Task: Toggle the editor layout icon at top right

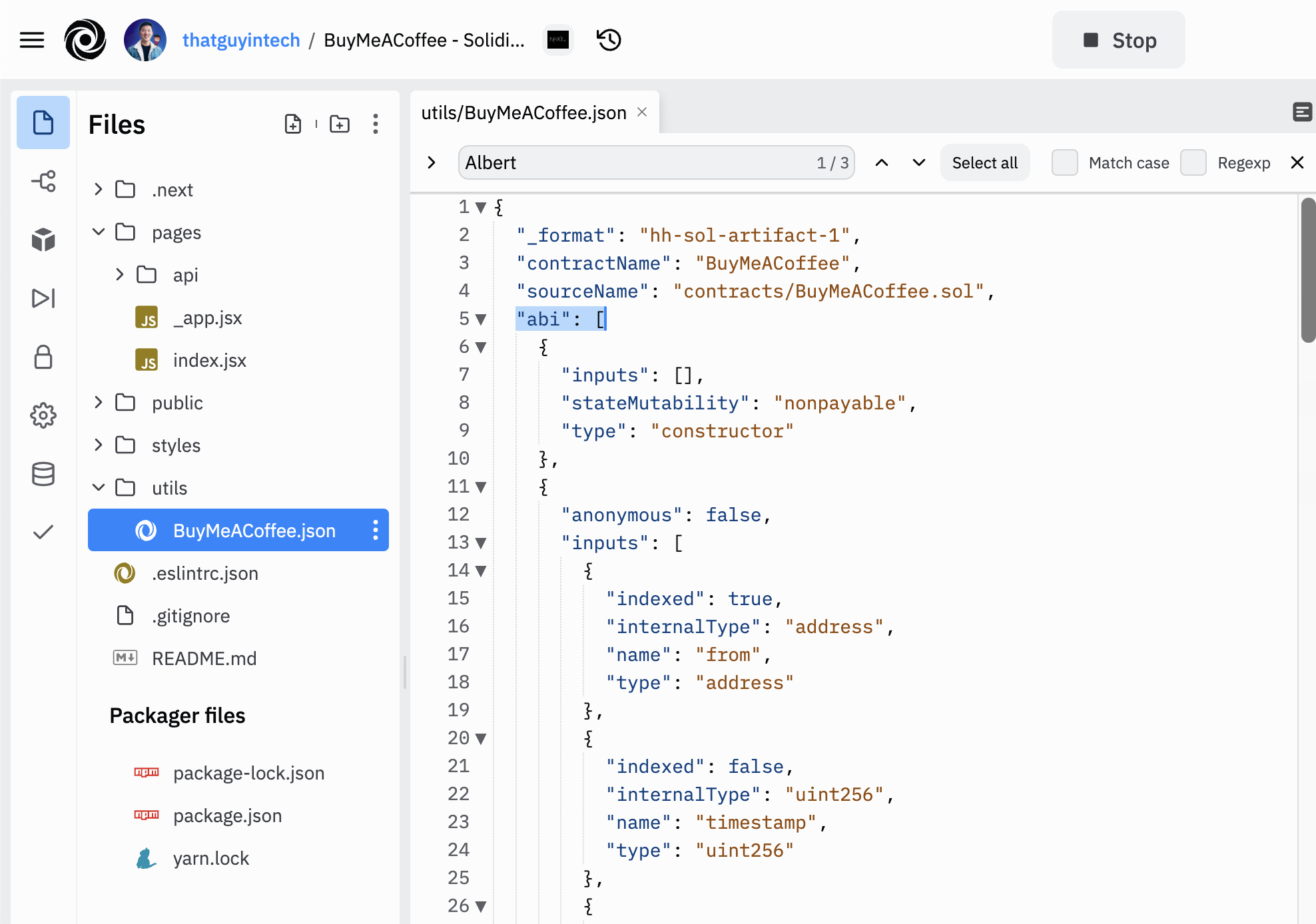Action: [1302, 112]
